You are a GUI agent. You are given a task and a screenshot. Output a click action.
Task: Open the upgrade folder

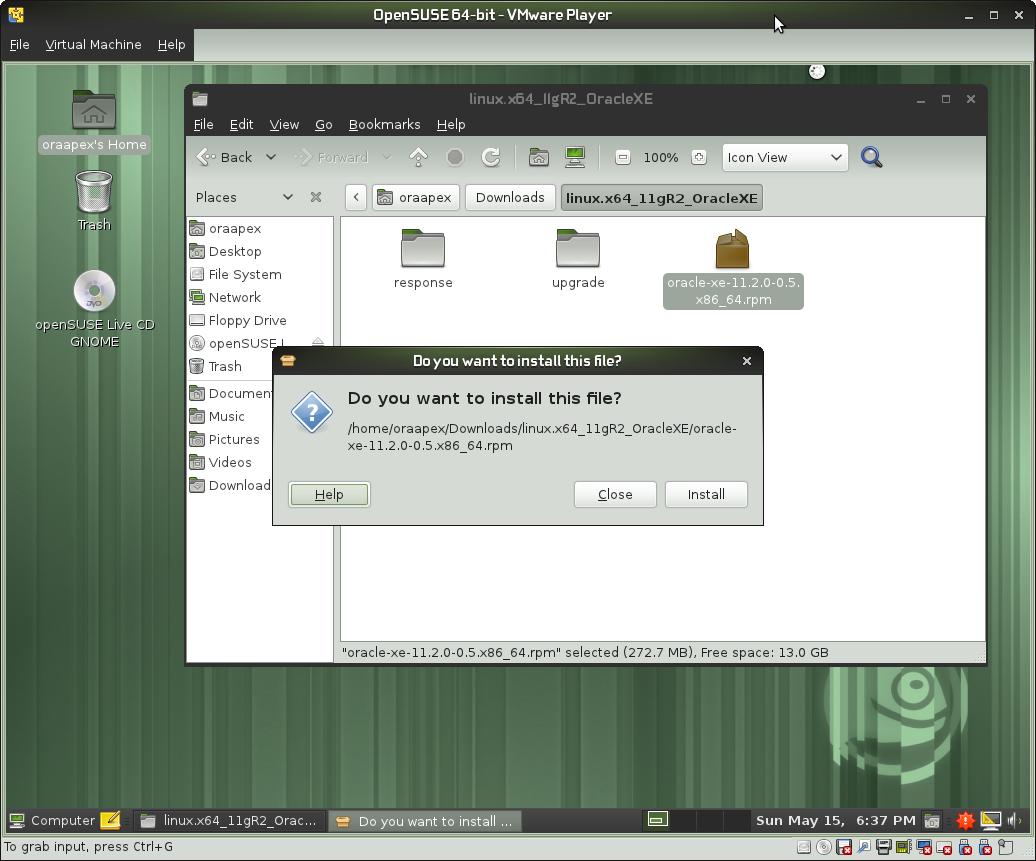click(577, 250)
